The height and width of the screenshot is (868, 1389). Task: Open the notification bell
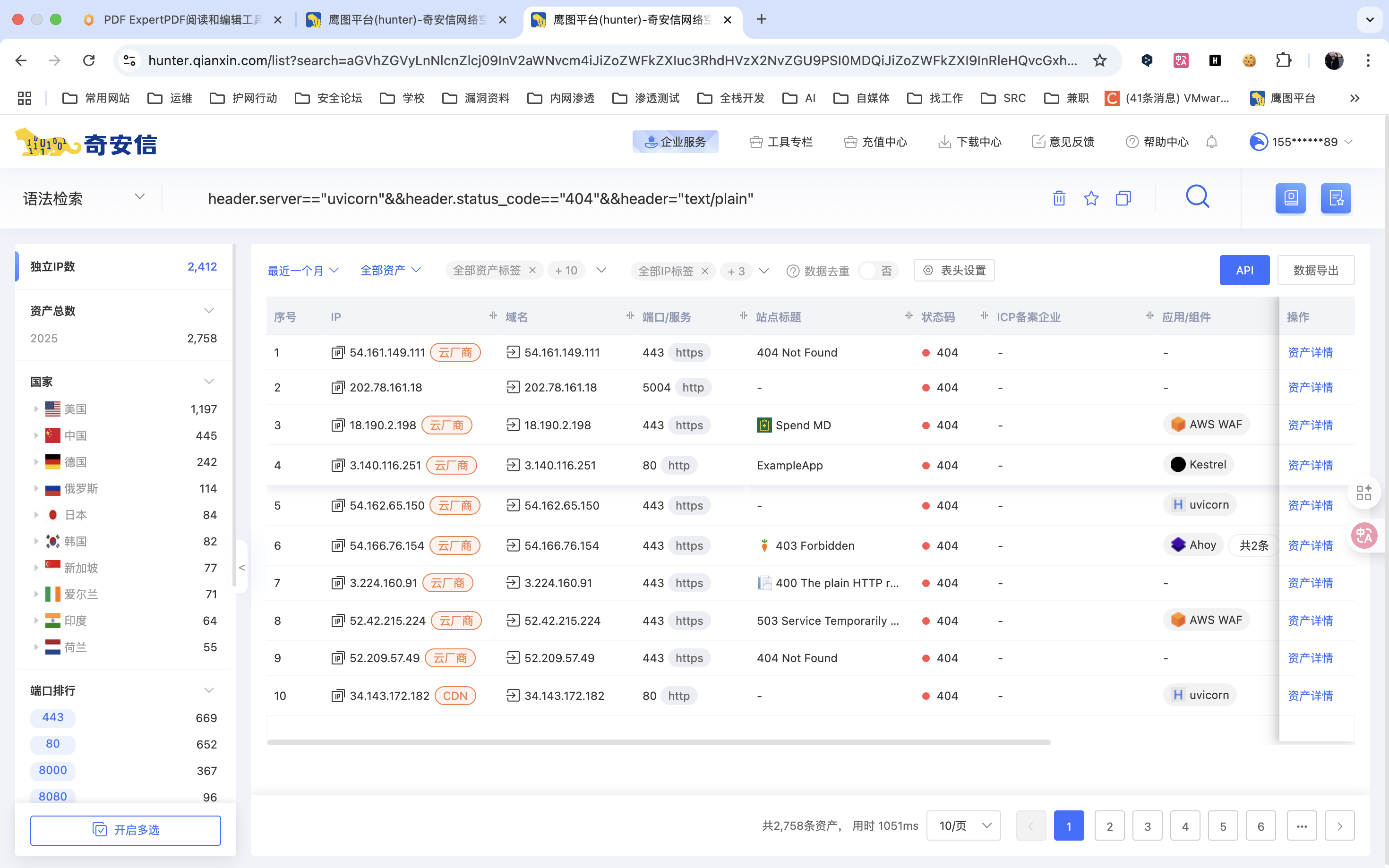pos(1211,142)
